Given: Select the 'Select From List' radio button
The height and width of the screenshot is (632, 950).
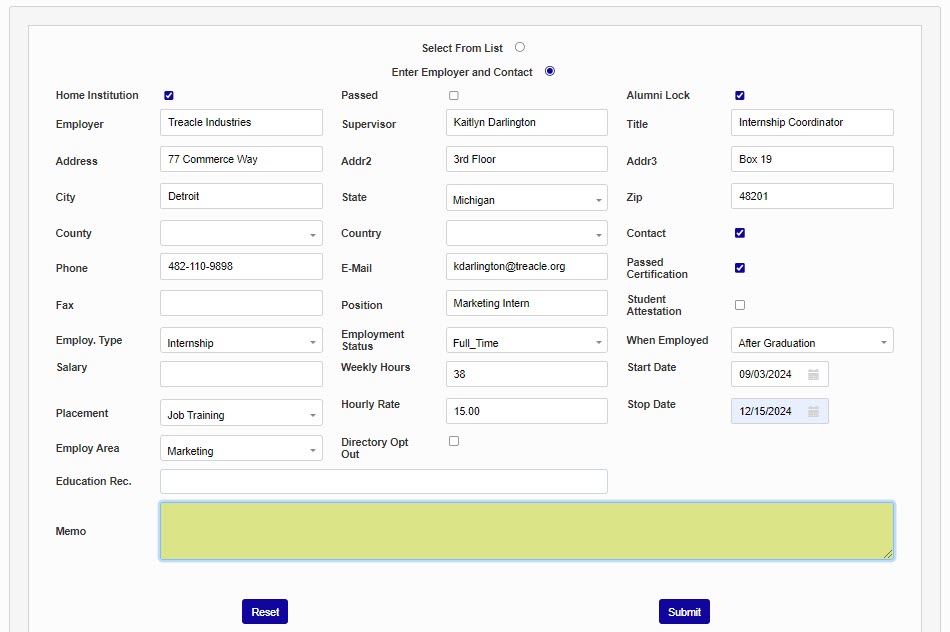Looking at the screenshot, I should tap(520, 47).
